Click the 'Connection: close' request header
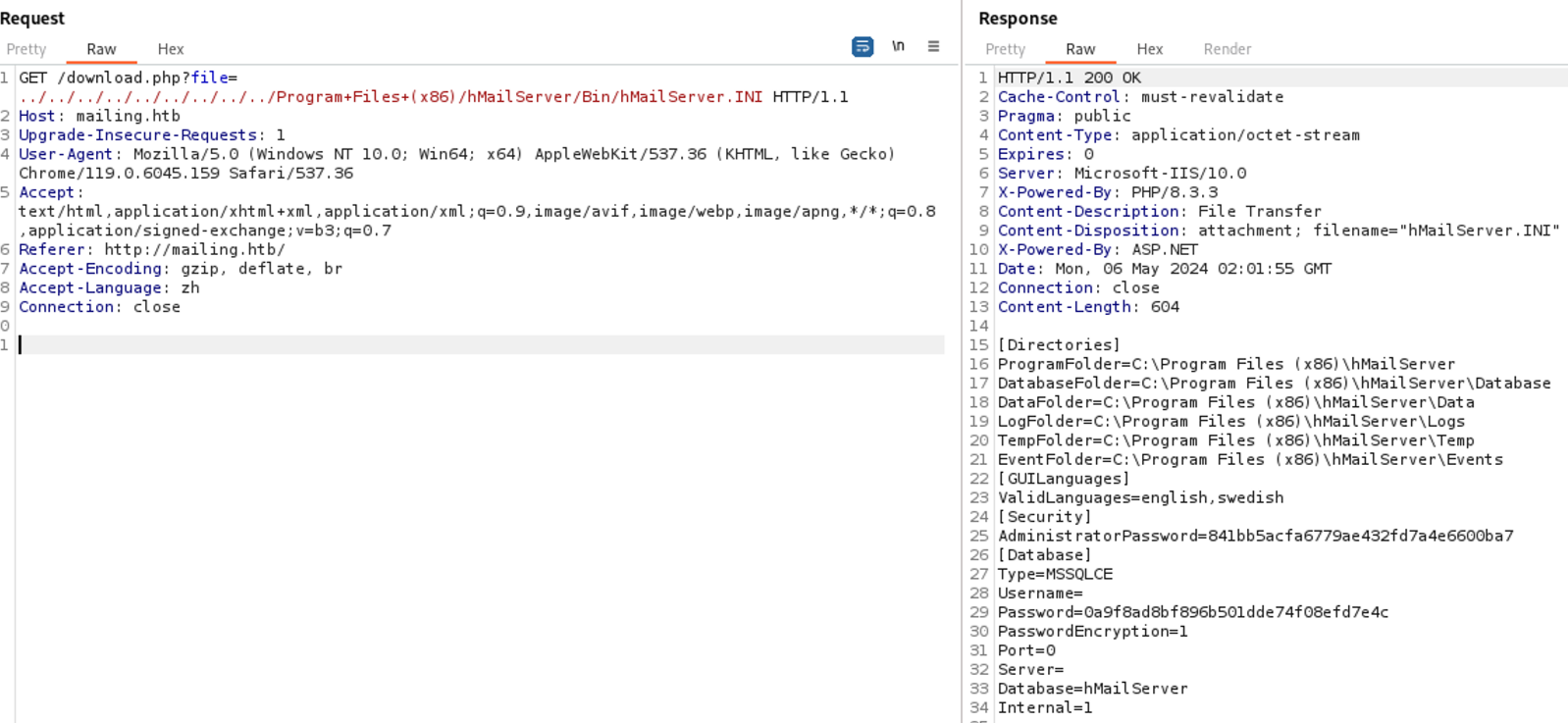This screenshot has width=1568, height=723. point(99,307)
